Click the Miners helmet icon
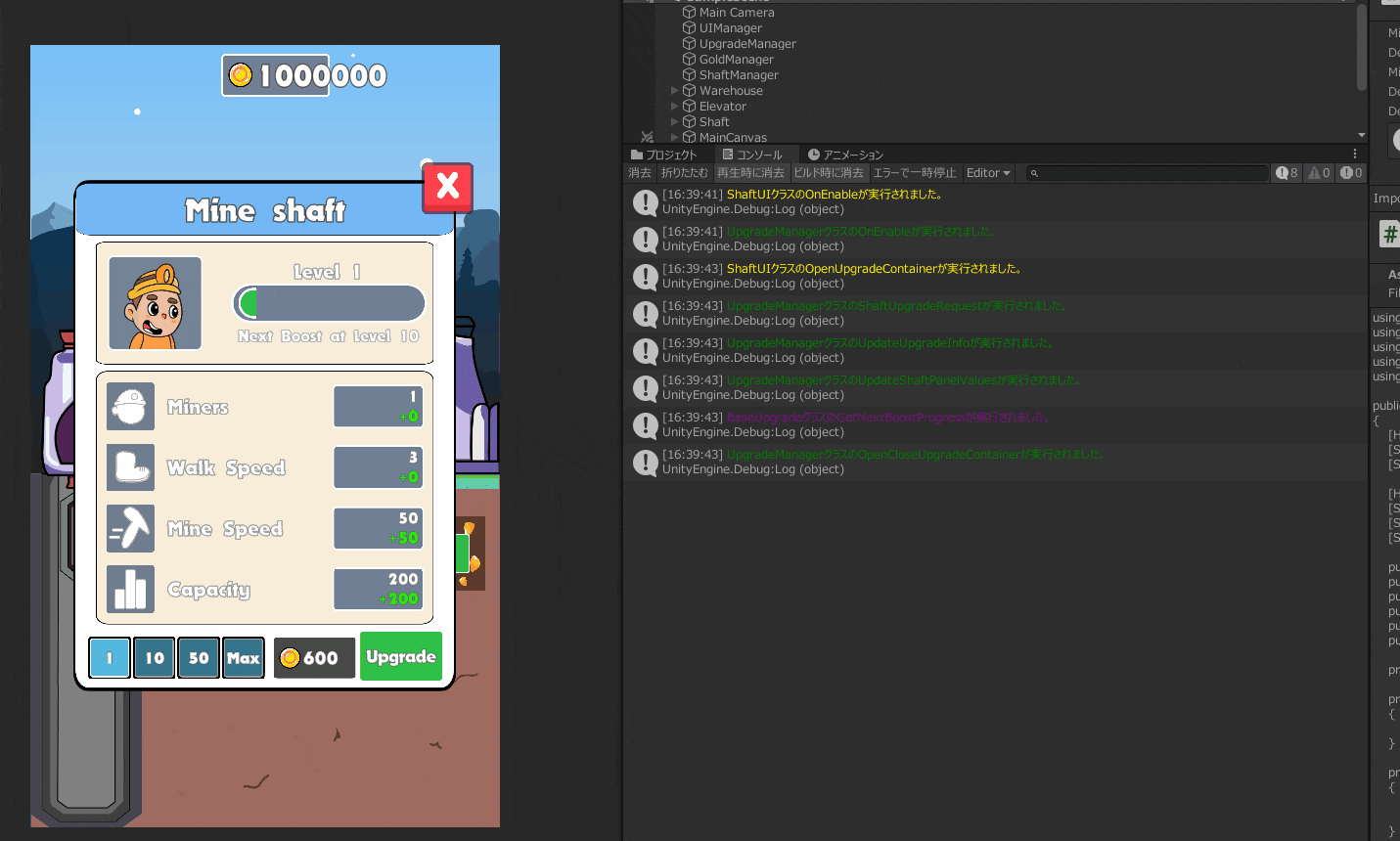This screenshot has width=1400, height=841. pyautogui.click(x=130, y=407)
